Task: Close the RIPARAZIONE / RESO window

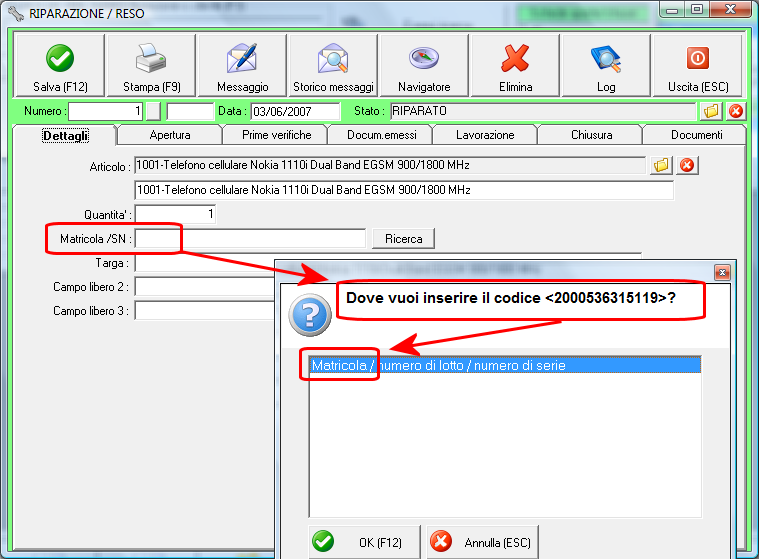Action: pos(730,10)
